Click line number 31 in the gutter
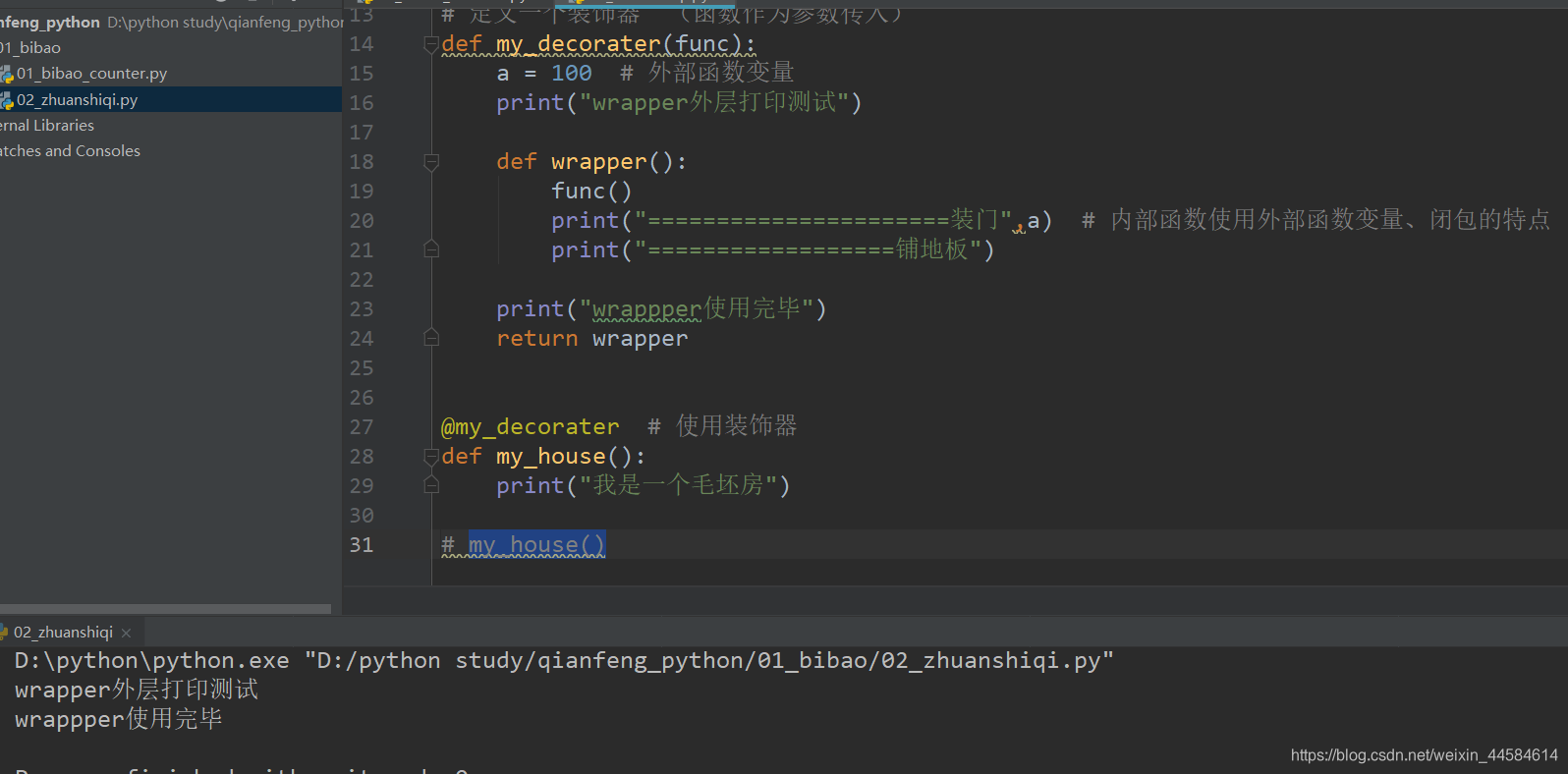 pos(362,545)
